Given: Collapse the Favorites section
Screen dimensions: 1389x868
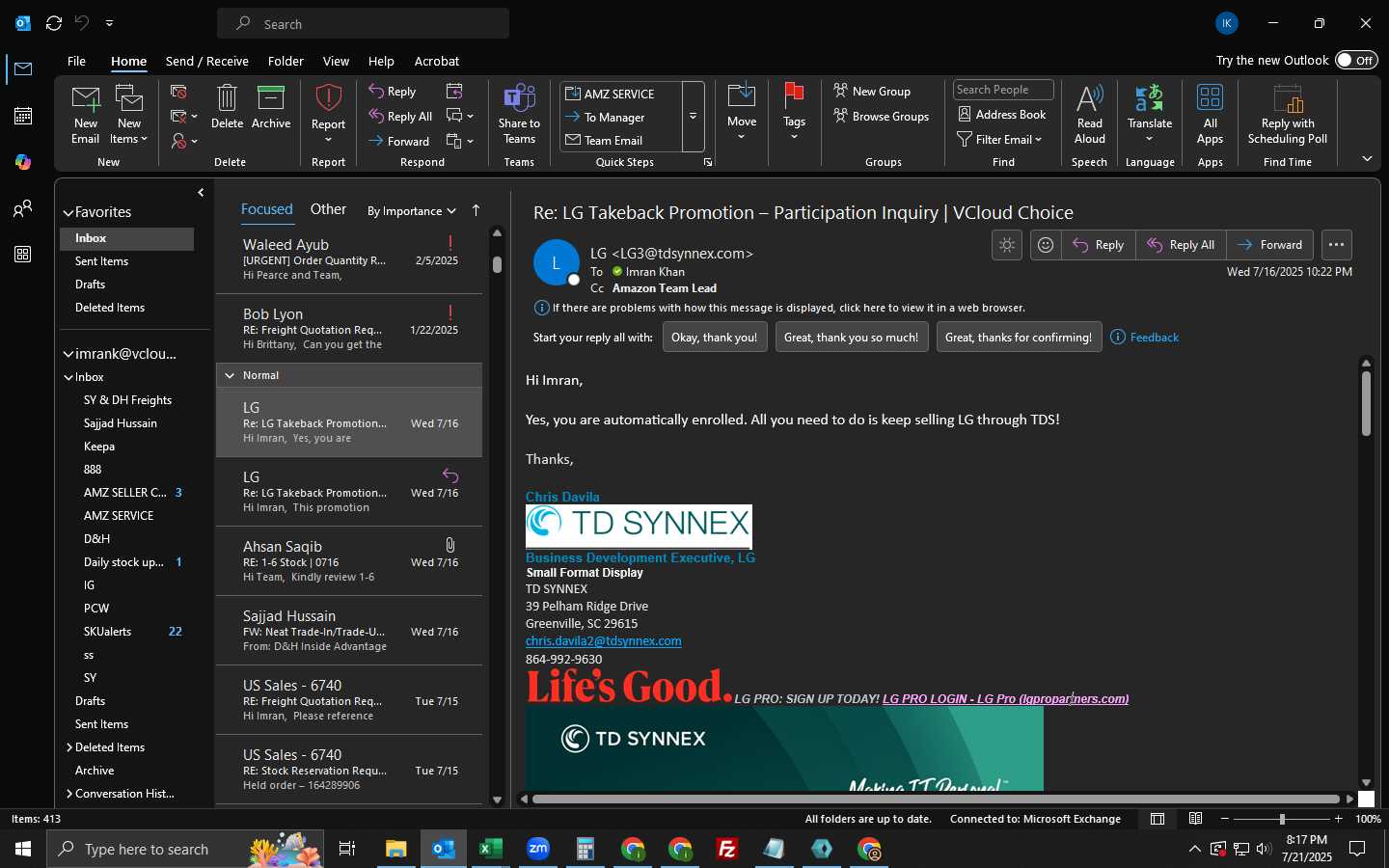Looking at the screenshot, I should click(68, 212).
